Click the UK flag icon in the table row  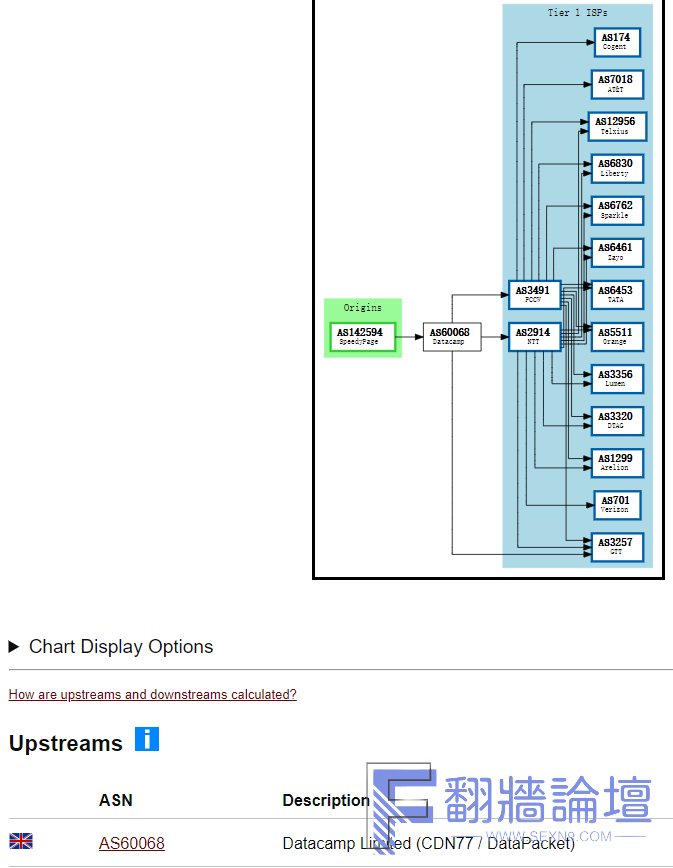tap(21, 842)
